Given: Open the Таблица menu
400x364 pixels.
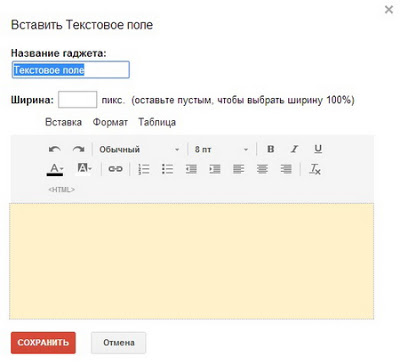Looking at the screenshot, I should coord(157,122).
